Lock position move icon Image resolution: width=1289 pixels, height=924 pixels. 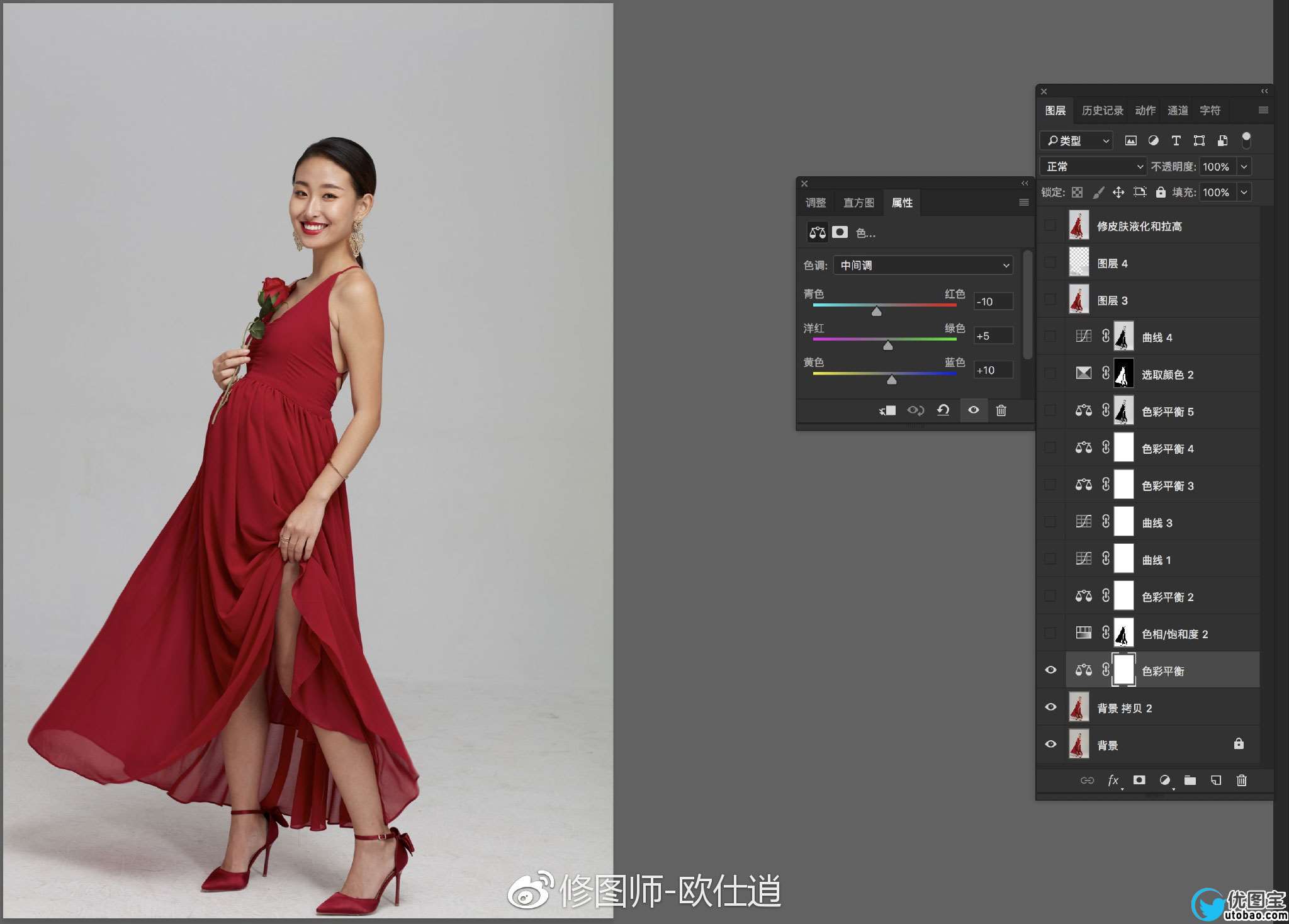[x=1118, y=192]
